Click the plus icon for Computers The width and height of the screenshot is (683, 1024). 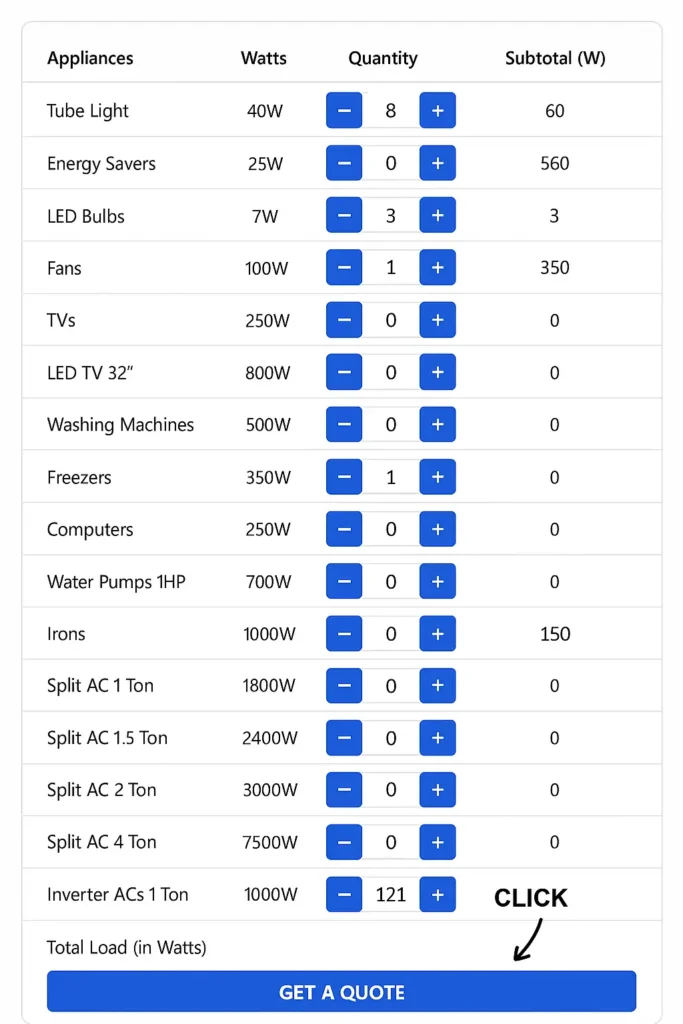coord(437,529)
